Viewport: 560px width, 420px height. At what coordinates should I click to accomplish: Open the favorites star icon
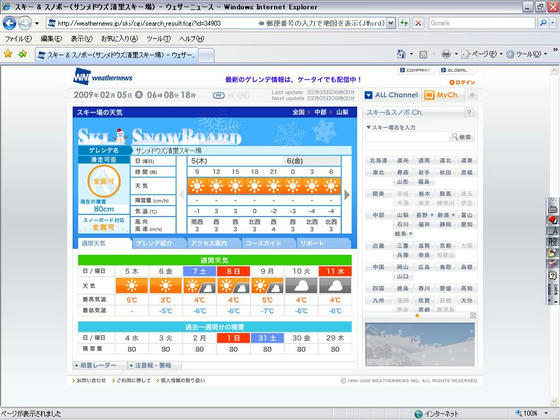(8, 54)
